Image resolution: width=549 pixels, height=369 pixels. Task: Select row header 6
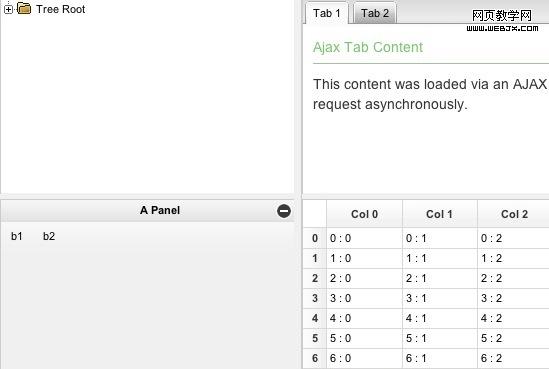(x=315, y=358)
